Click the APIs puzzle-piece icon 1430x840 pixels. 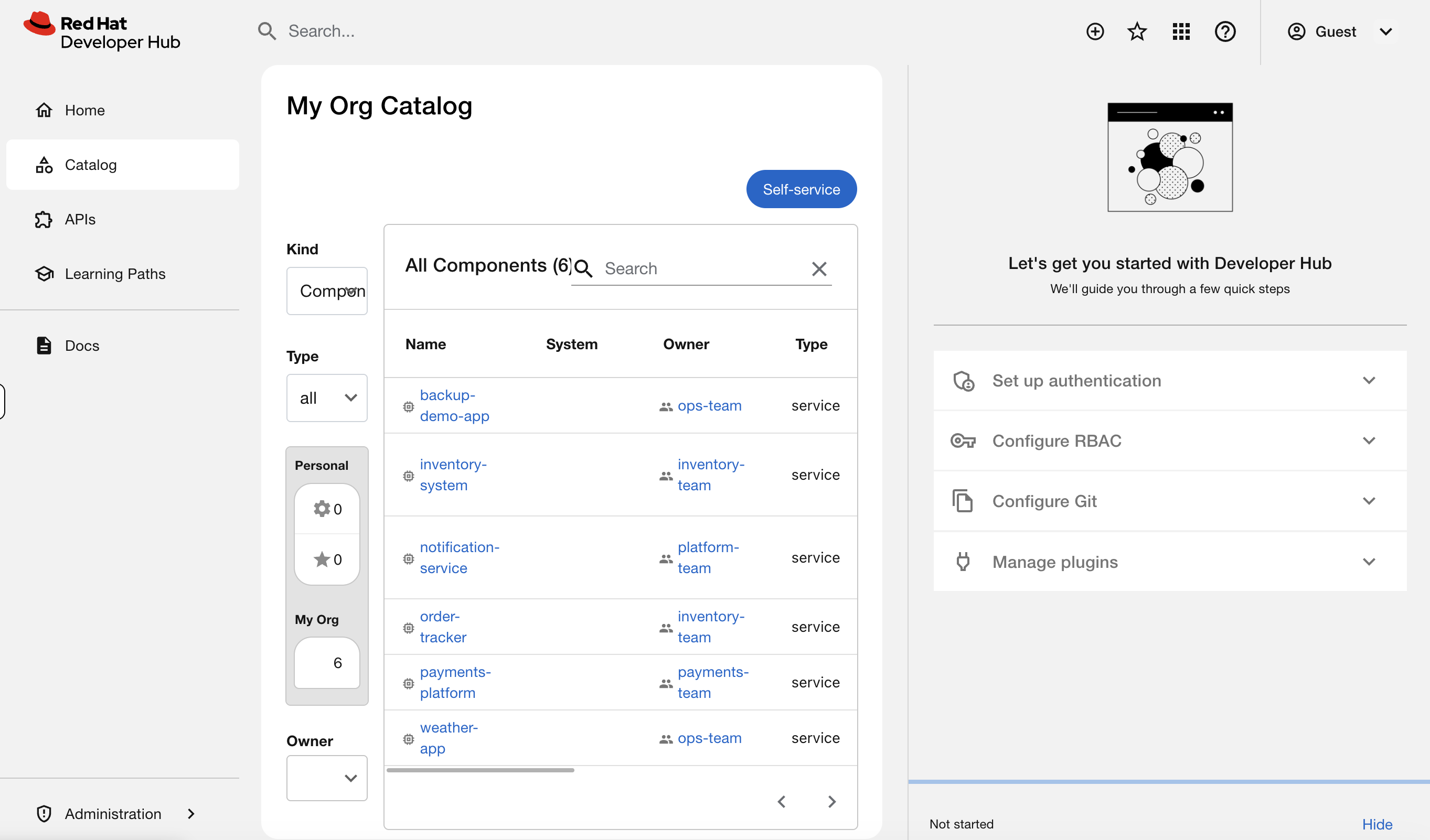point(44,220)
